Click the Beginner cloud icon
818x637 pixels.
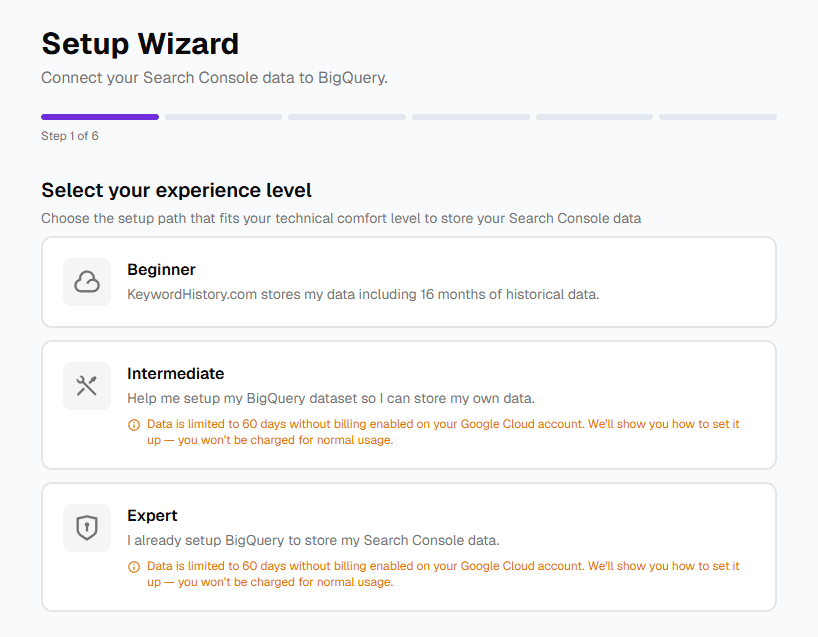click(87, 282)
